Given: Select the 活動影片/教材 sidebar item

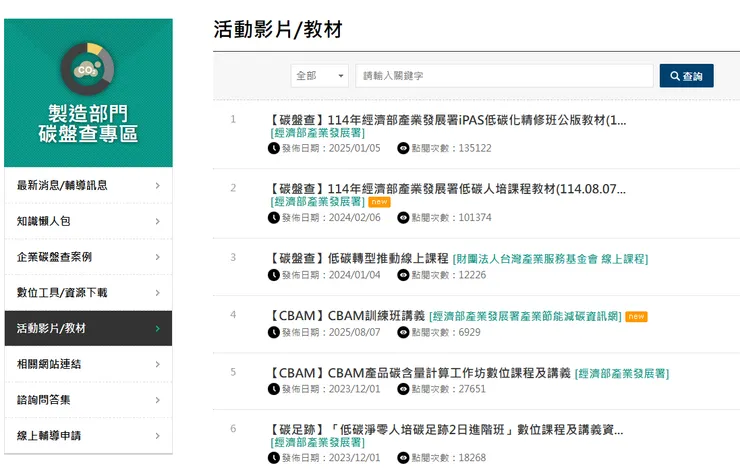Looking at the screenshot, I should (x=88, y=328).
